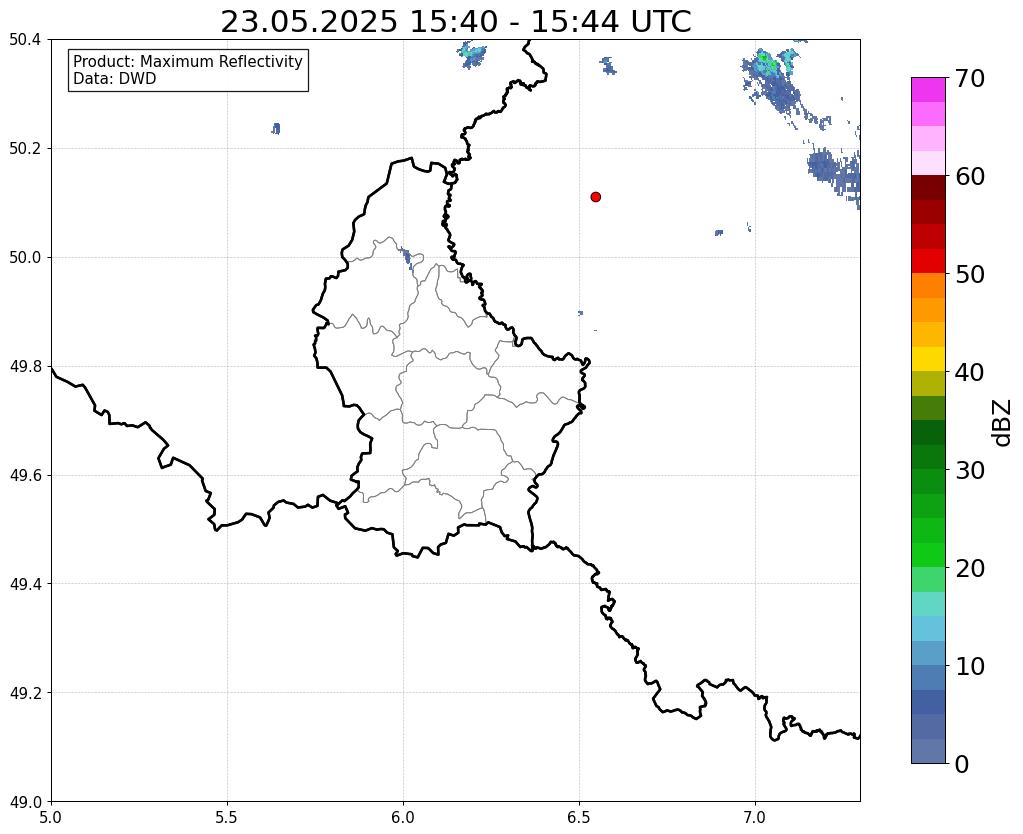1023x834 pixels.
Task: Click the colorbar tick label 50
Action: click(970, 274)
